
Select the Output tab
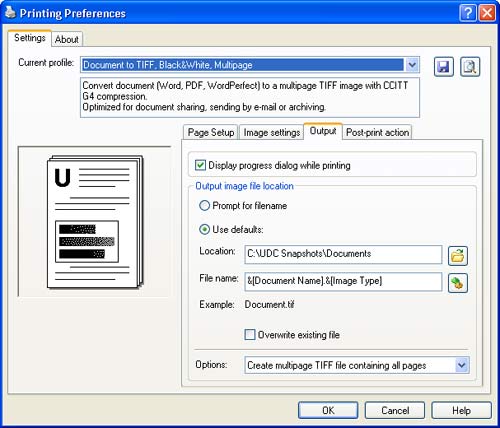pyautogui.click(x=323, y=131)
